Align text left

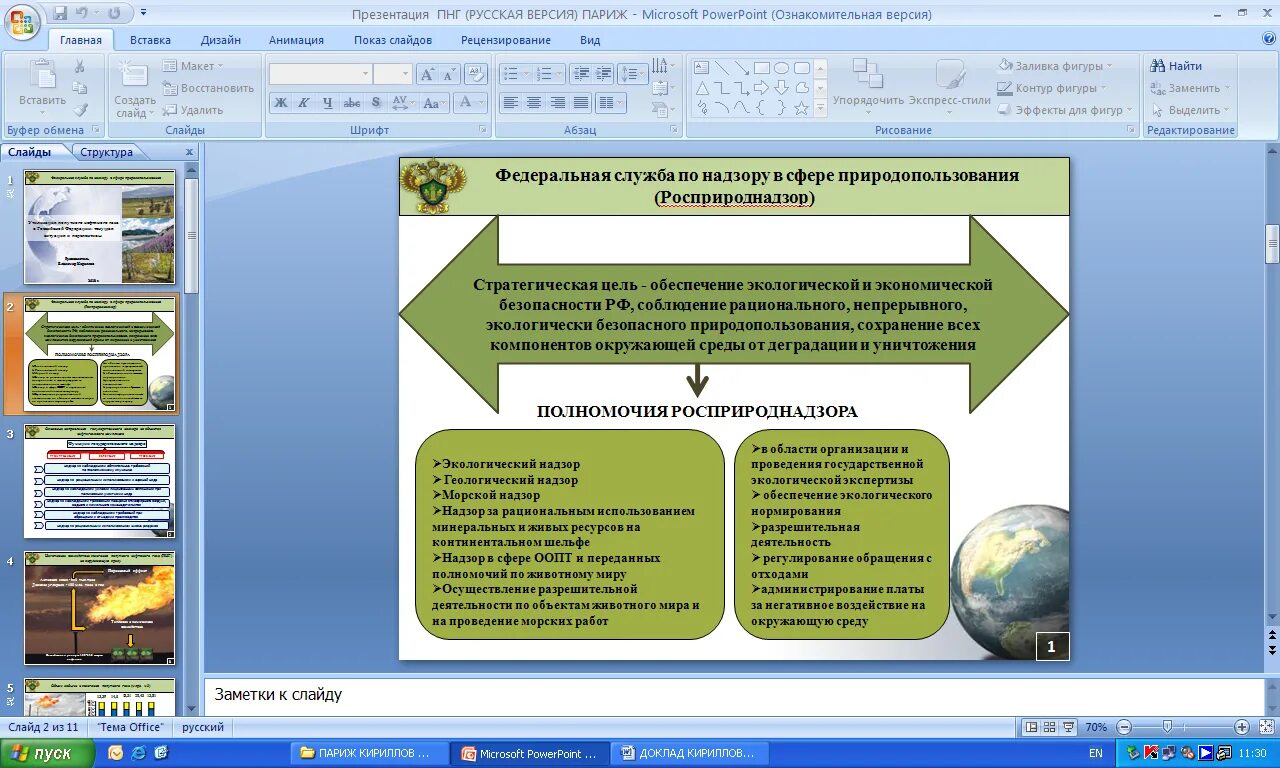click(x=510, y=102)
